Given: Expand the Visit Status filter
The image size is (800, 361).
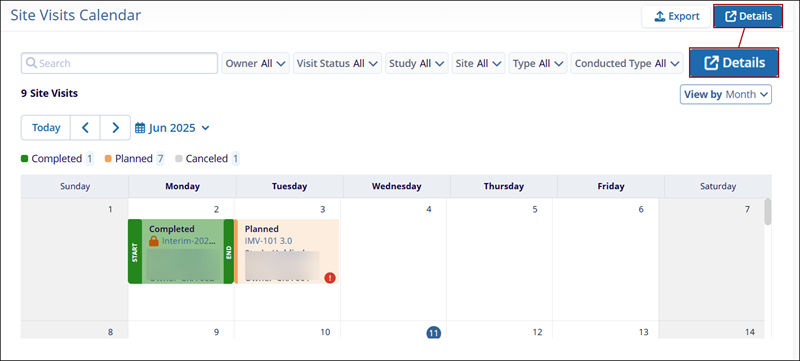Looking at the screenshot, I should (x=337, y=63).
